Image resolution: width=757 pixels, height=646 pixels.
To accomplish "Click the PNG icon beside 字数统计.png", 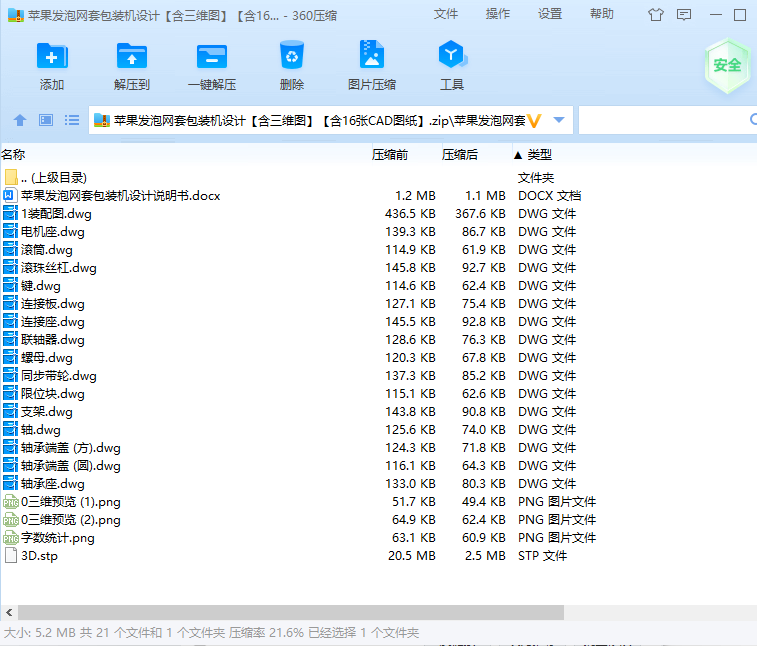I will point(11,537).
